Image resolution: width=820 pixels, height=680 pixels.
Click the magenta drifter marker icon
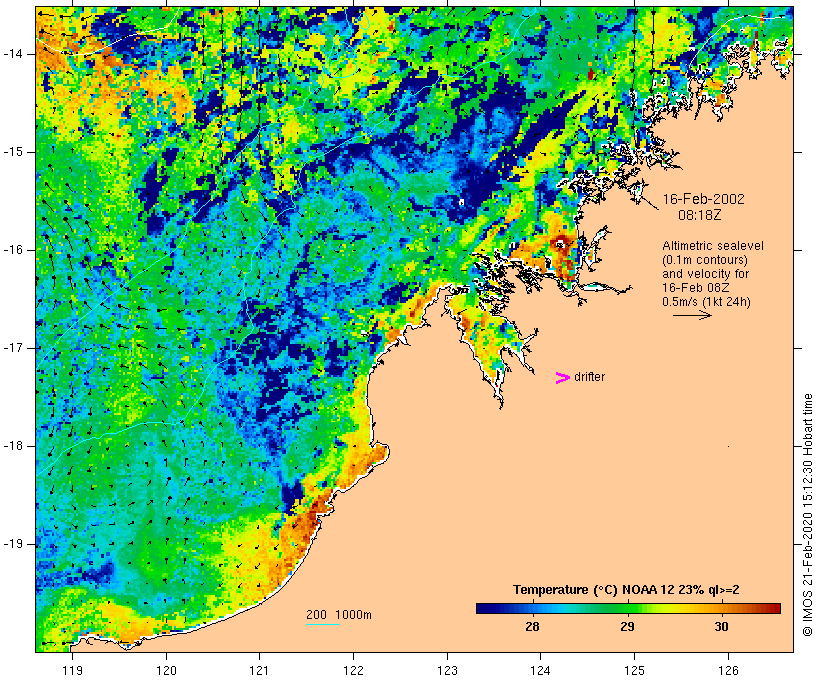coord(563,378)
